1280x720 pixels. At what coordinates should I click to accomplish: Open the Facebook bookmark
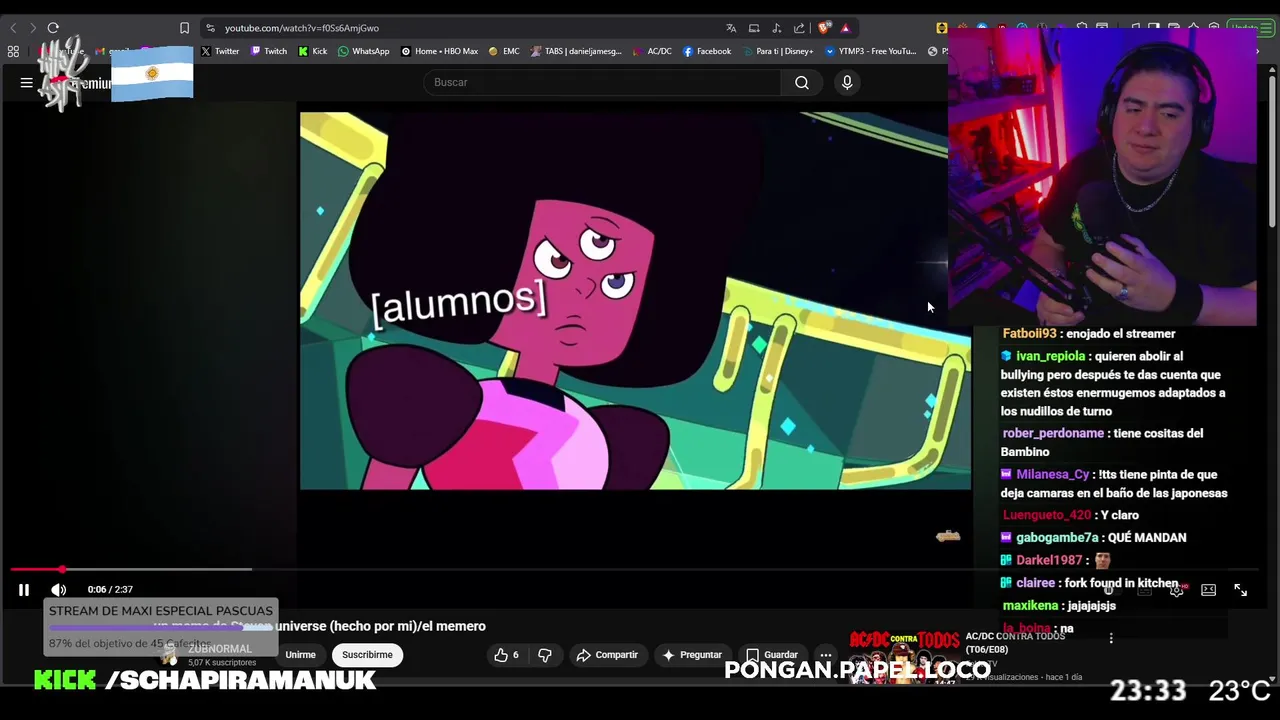(707, 51)
